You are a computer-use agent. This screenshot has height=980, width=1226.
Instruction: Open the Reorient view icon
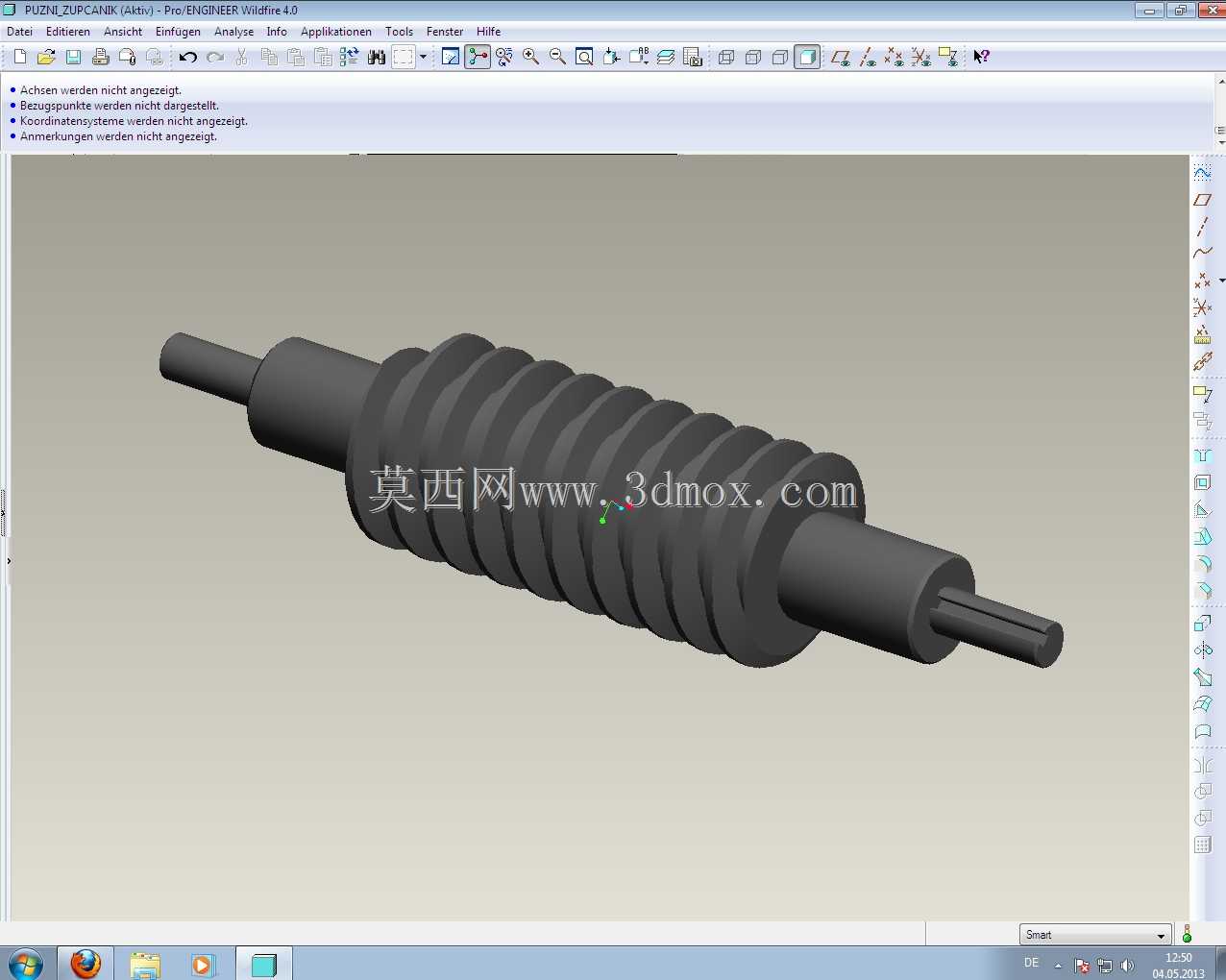pos(611,57)
